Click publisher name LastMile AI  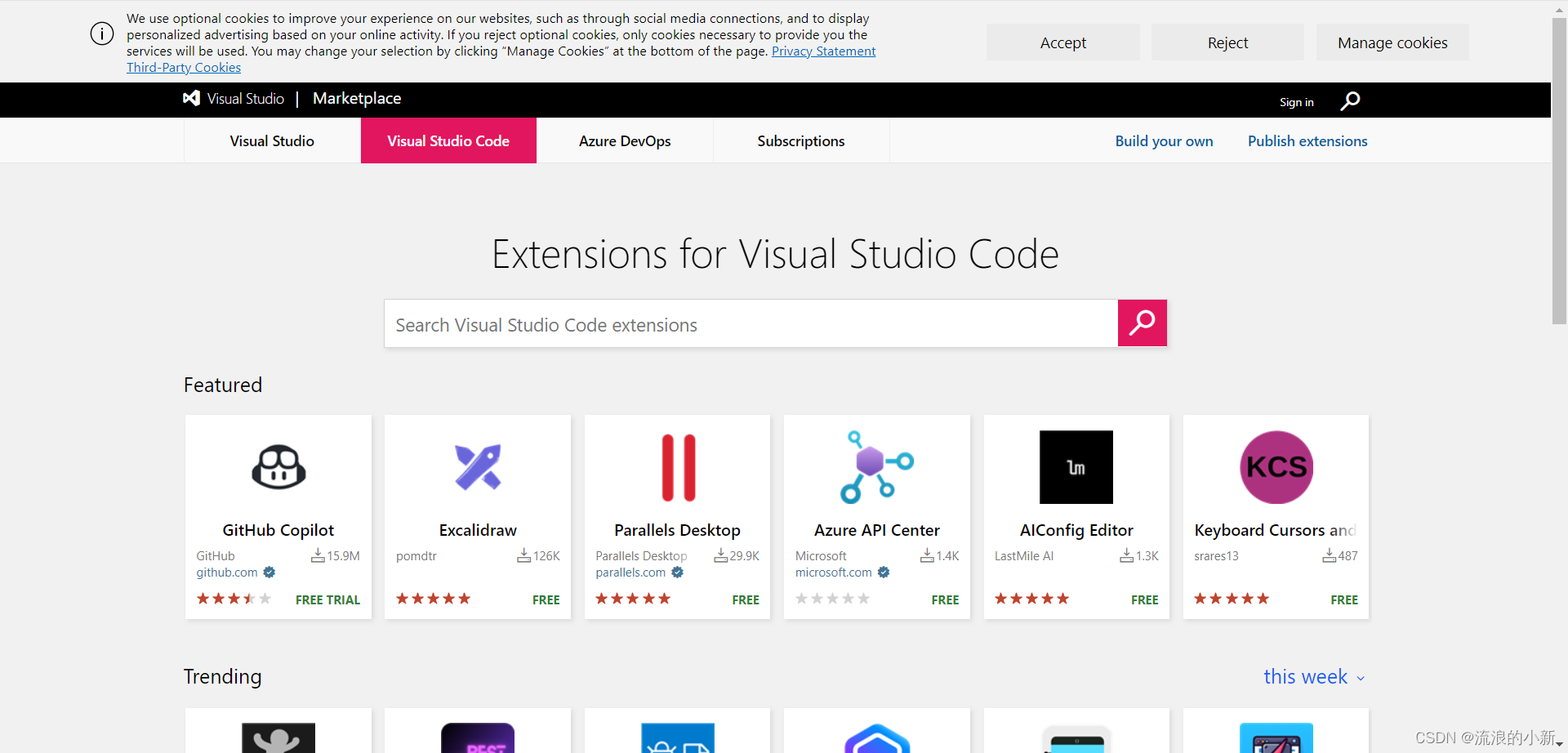(1024, 555)
